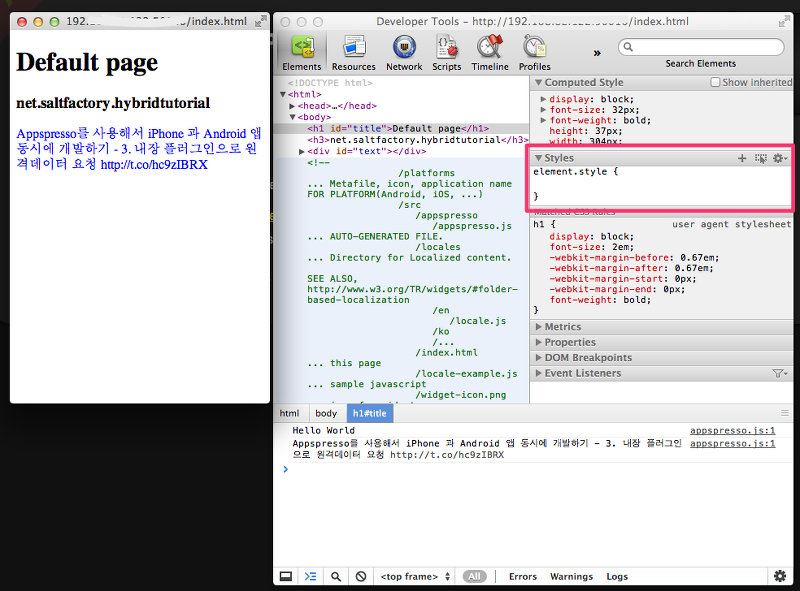
Task: Expand the computed font-weight property
Action: (x=544, y=120)
